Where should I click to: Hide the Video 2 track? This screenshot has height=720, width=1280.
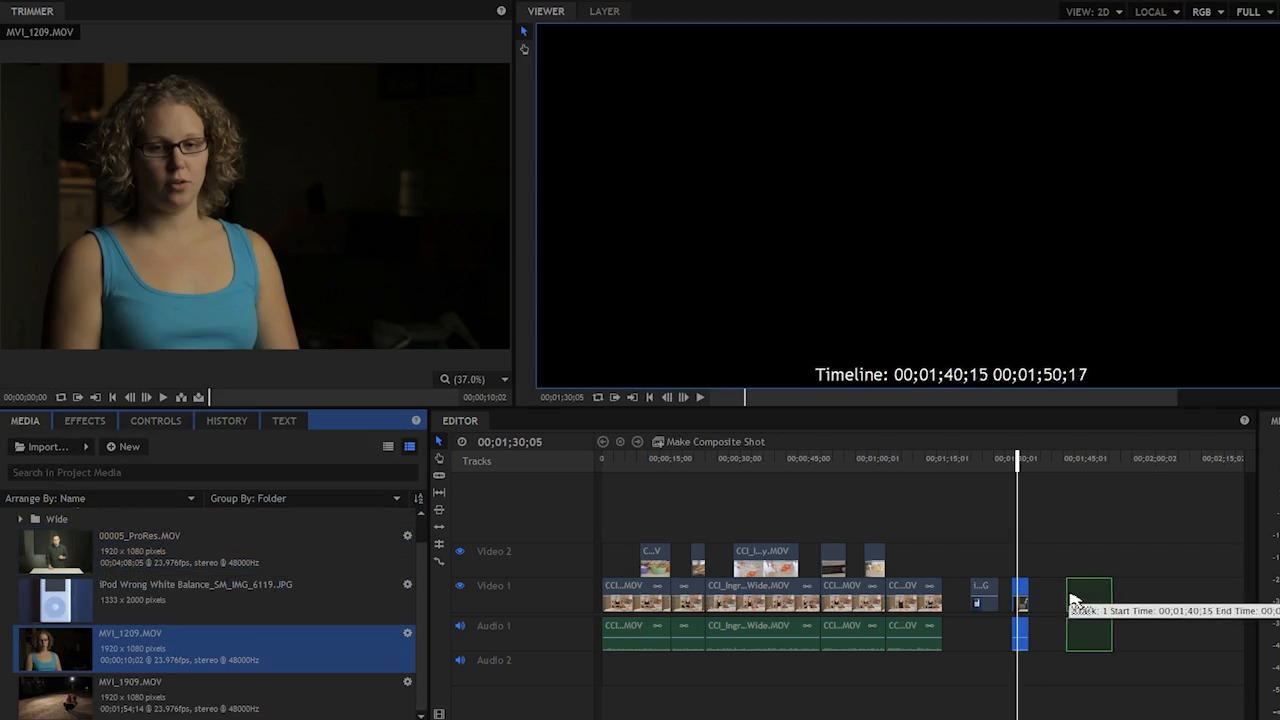click(460, 551)
